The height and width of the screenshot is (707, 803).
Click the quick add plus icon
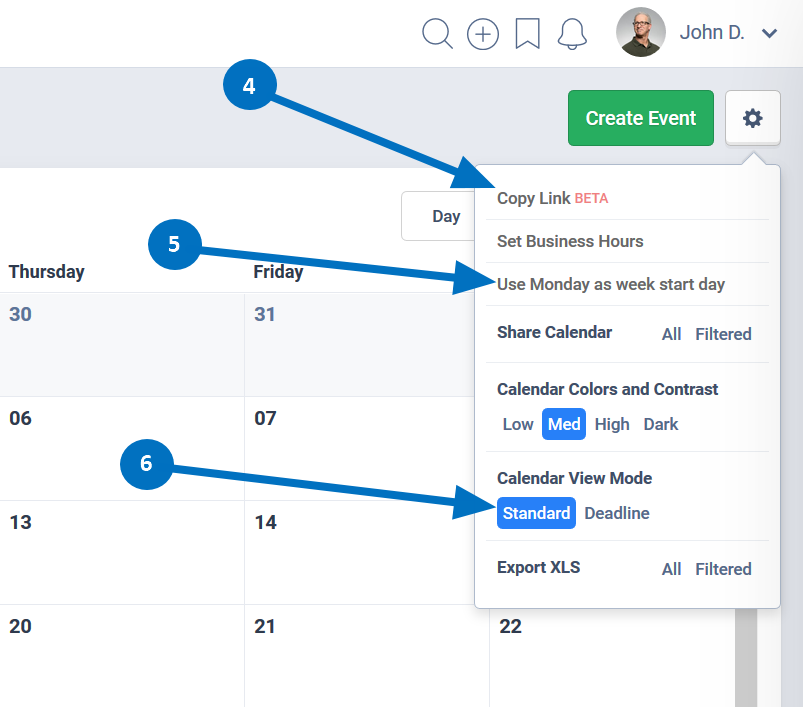tap(483, 34)
